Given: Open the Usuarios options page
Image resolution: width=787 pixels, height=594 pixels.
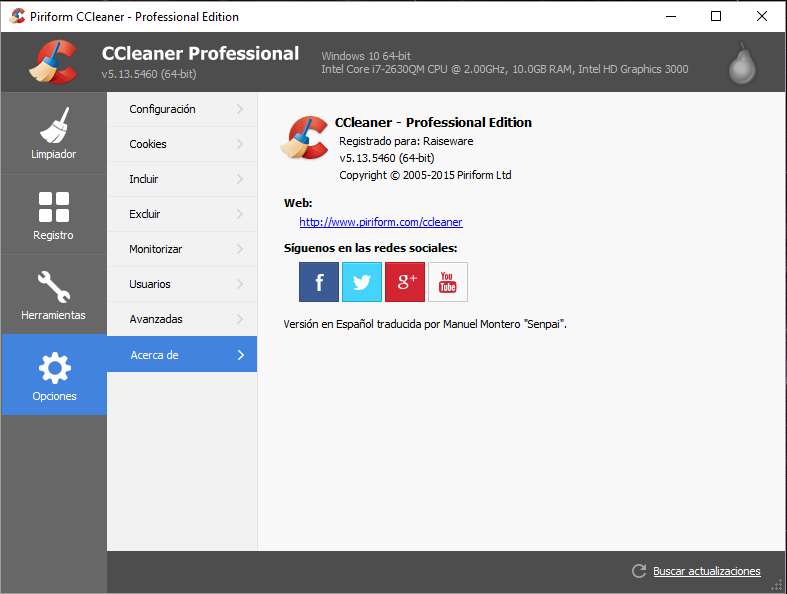Looking at the screenshot, I should 182,284.
